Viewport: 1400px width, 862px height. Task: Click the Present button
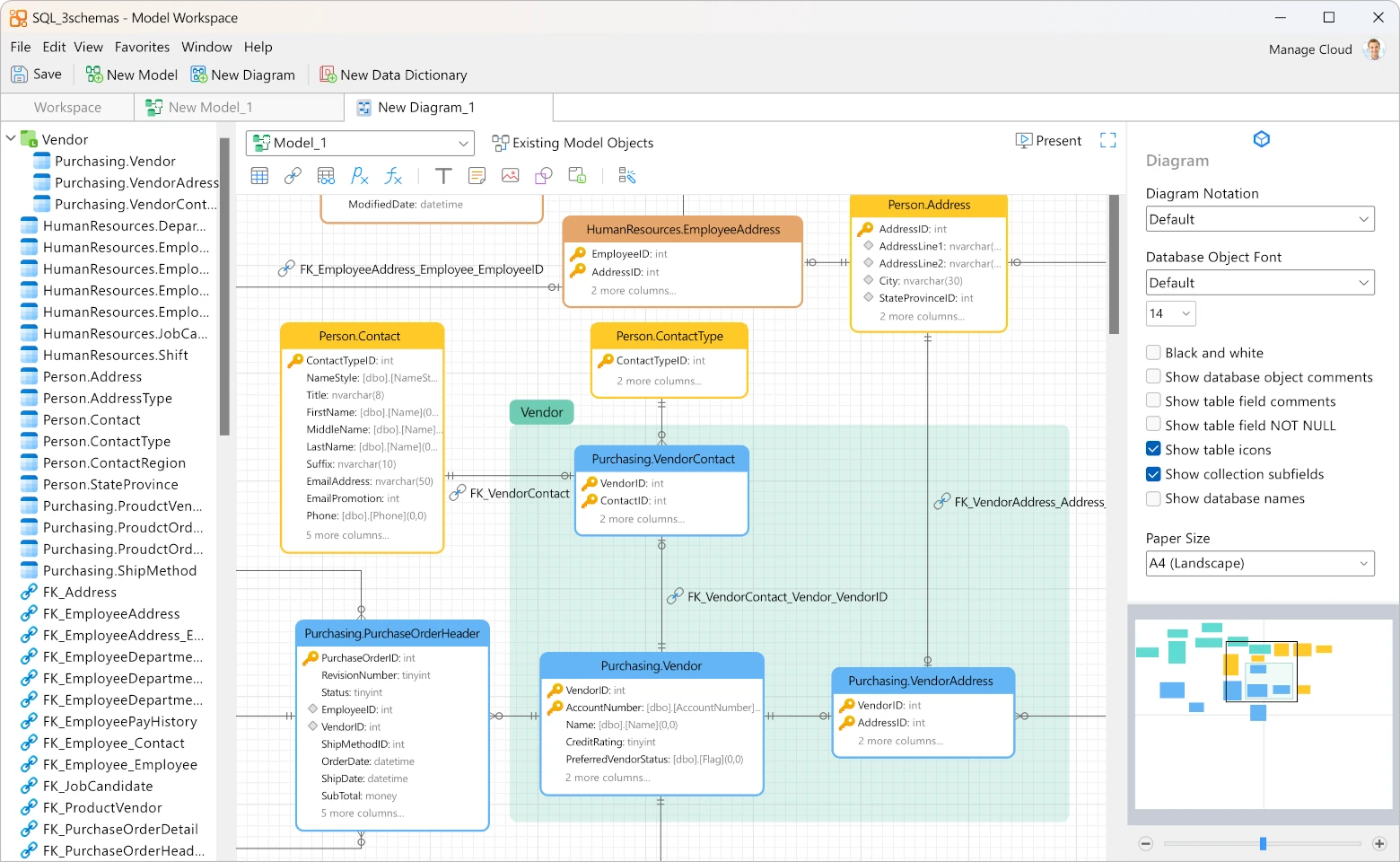(x=1048, y=141)
